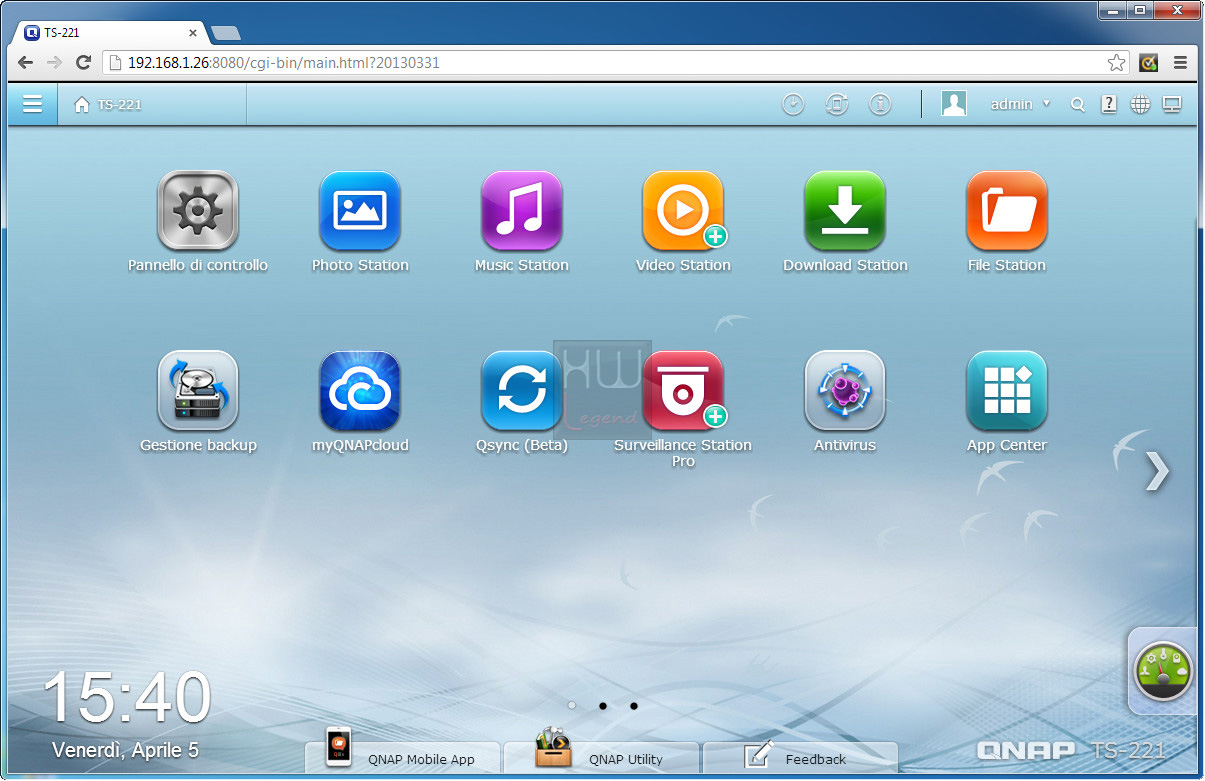Open the main hamburger menu
The image size is (1205, 781).
tap(33, 104)
